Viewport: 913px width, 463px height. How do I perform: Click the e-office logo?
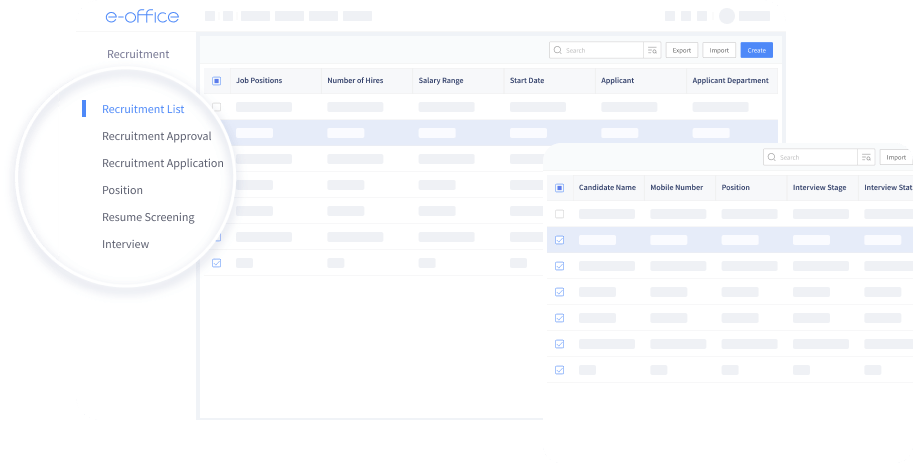(142, 16)
